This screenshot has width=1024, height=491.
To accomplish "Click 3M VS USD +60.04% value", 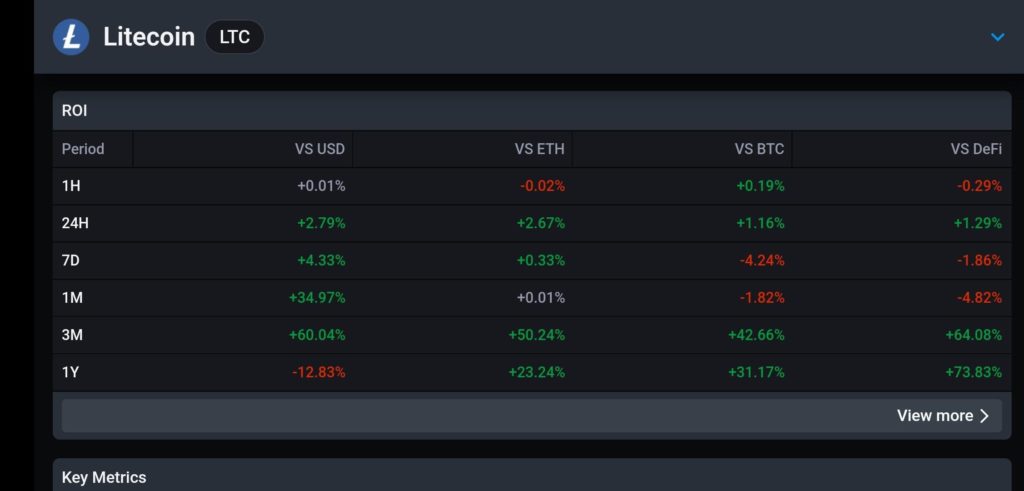I will point(317,335).
